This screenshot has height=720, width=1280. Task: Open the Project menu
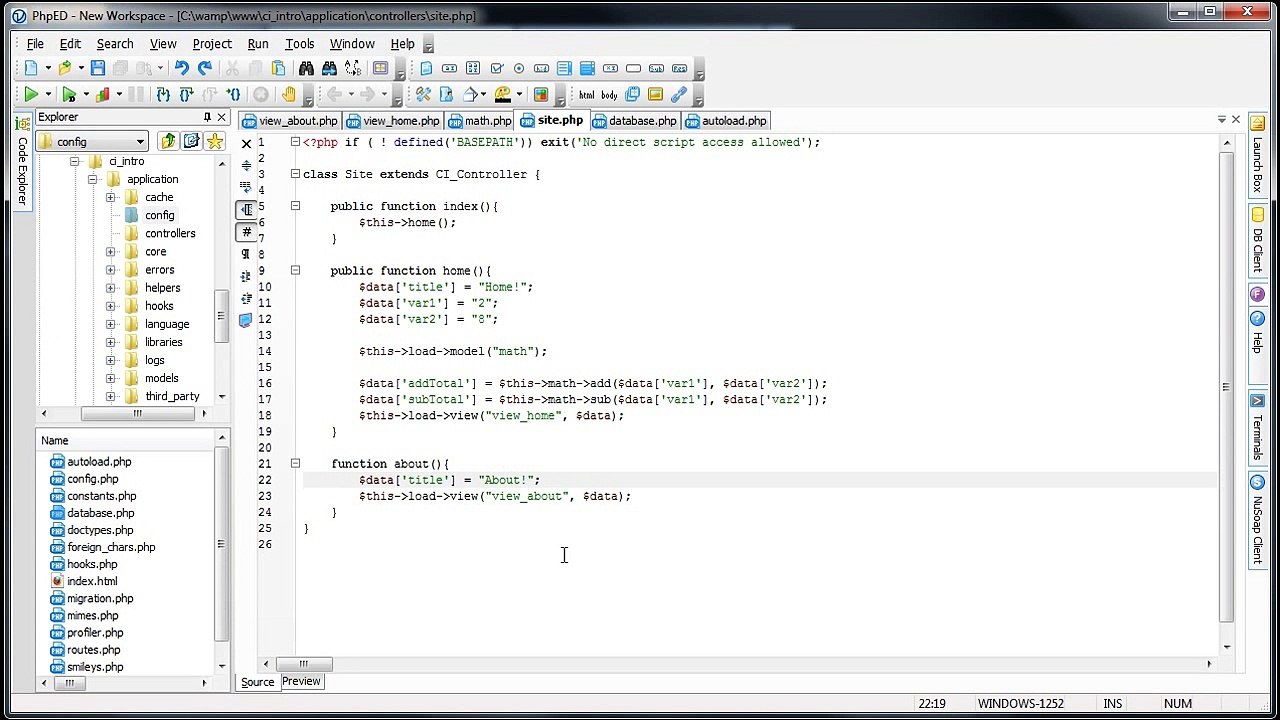pyautogui.click(x=212, y=44)
